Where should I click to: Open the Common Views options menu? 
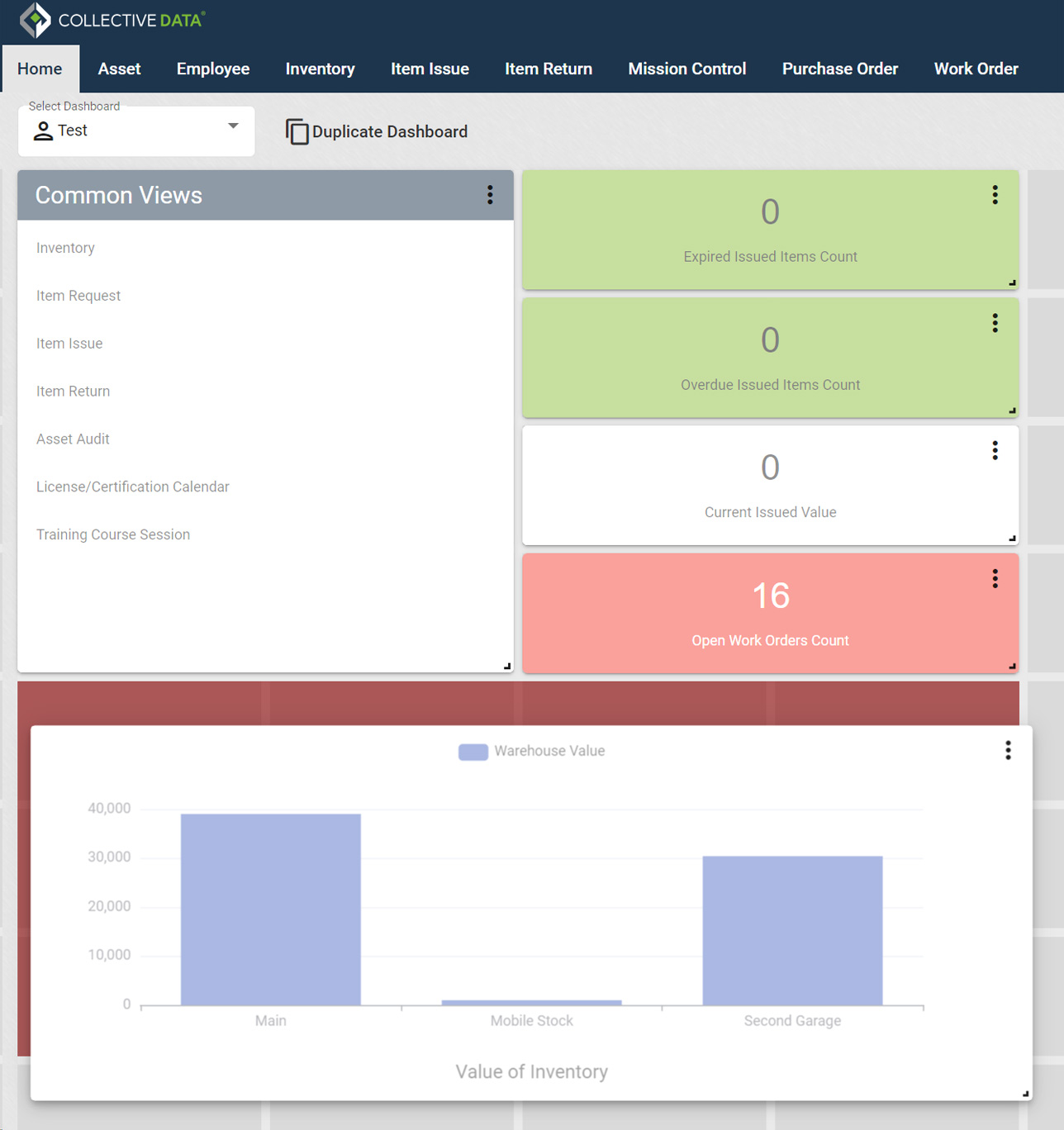(489, 195)
